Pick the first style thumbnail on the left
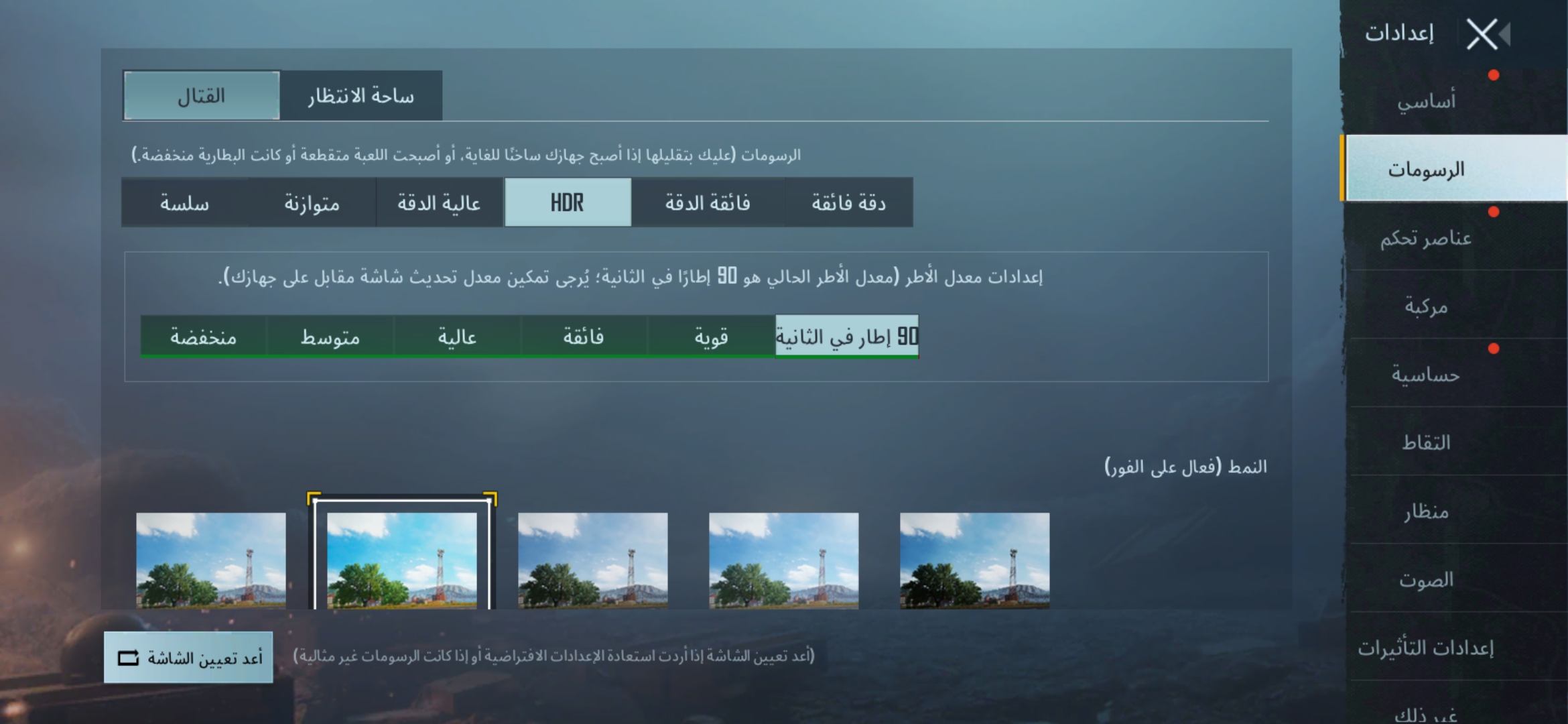 [211, 560]
